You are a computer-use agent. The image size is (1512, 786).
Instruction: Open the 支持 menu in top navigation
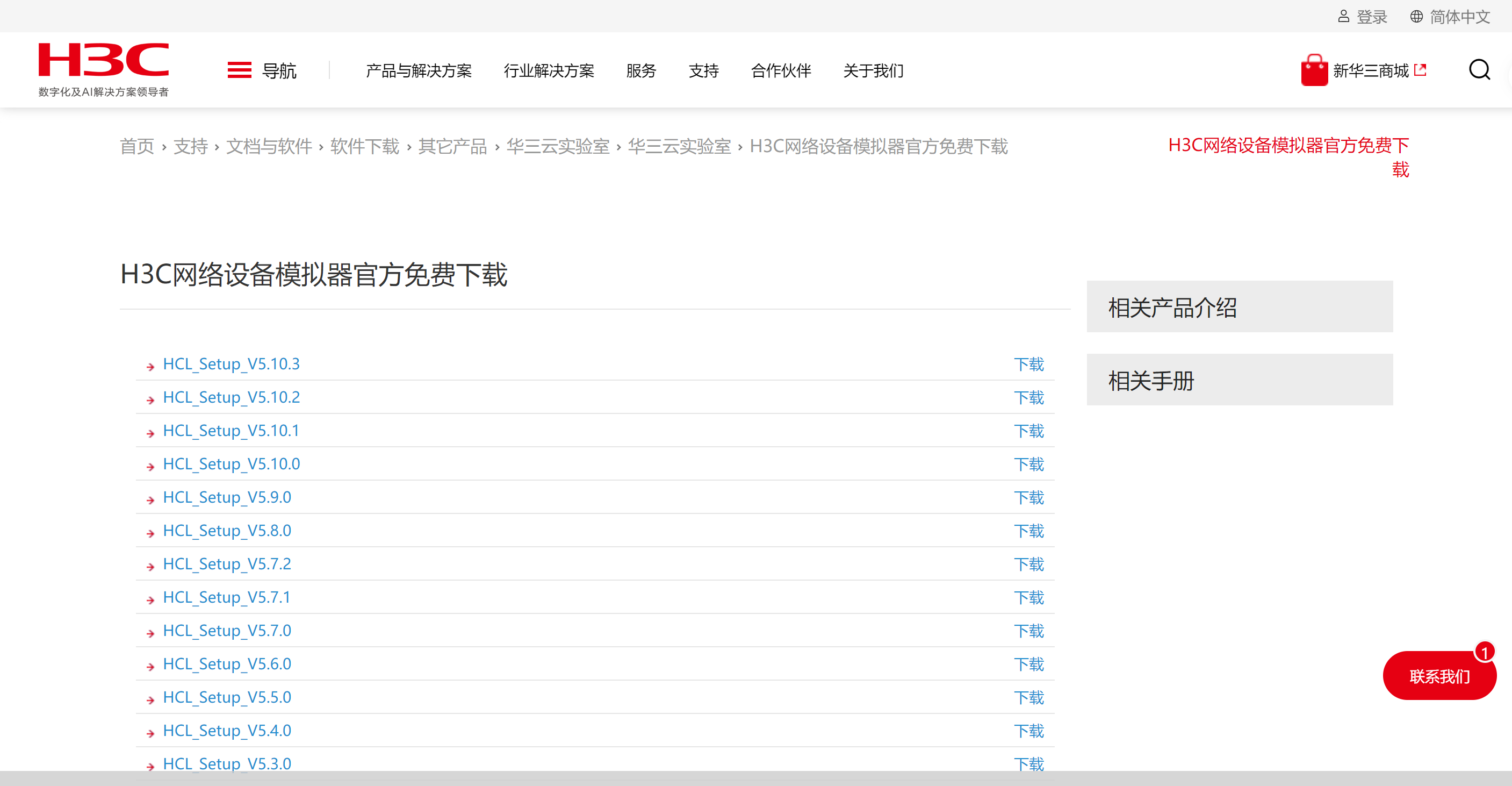(703, 70)
